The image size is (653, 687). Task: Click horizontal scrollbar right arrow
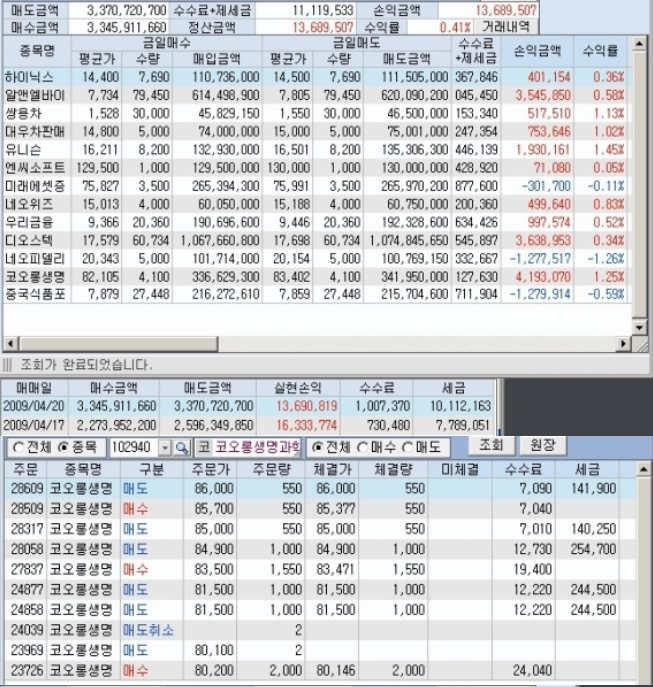(623, 344)
